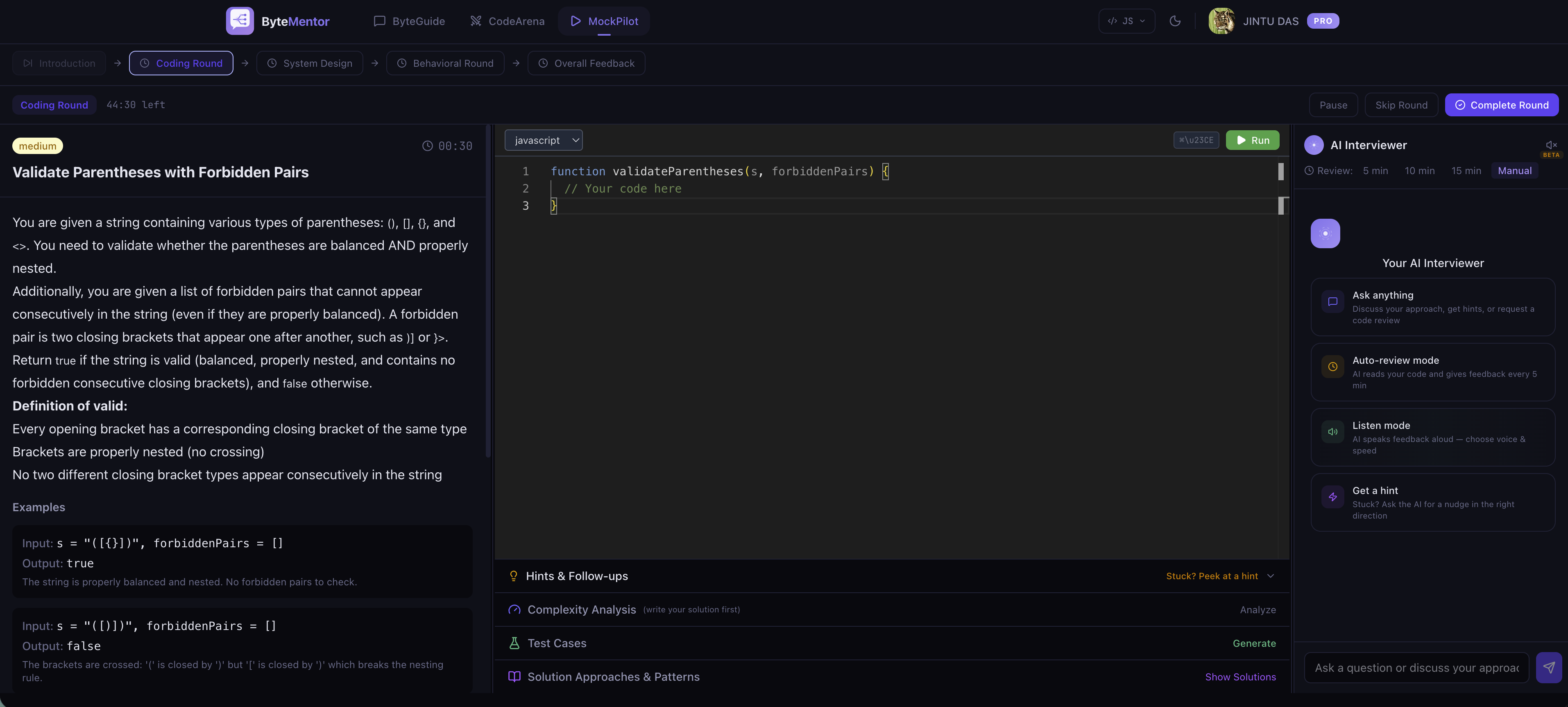Switch to the CodeArena tab
The image size is (1568, 707).
pyautogui.click(x=507, y=21)
